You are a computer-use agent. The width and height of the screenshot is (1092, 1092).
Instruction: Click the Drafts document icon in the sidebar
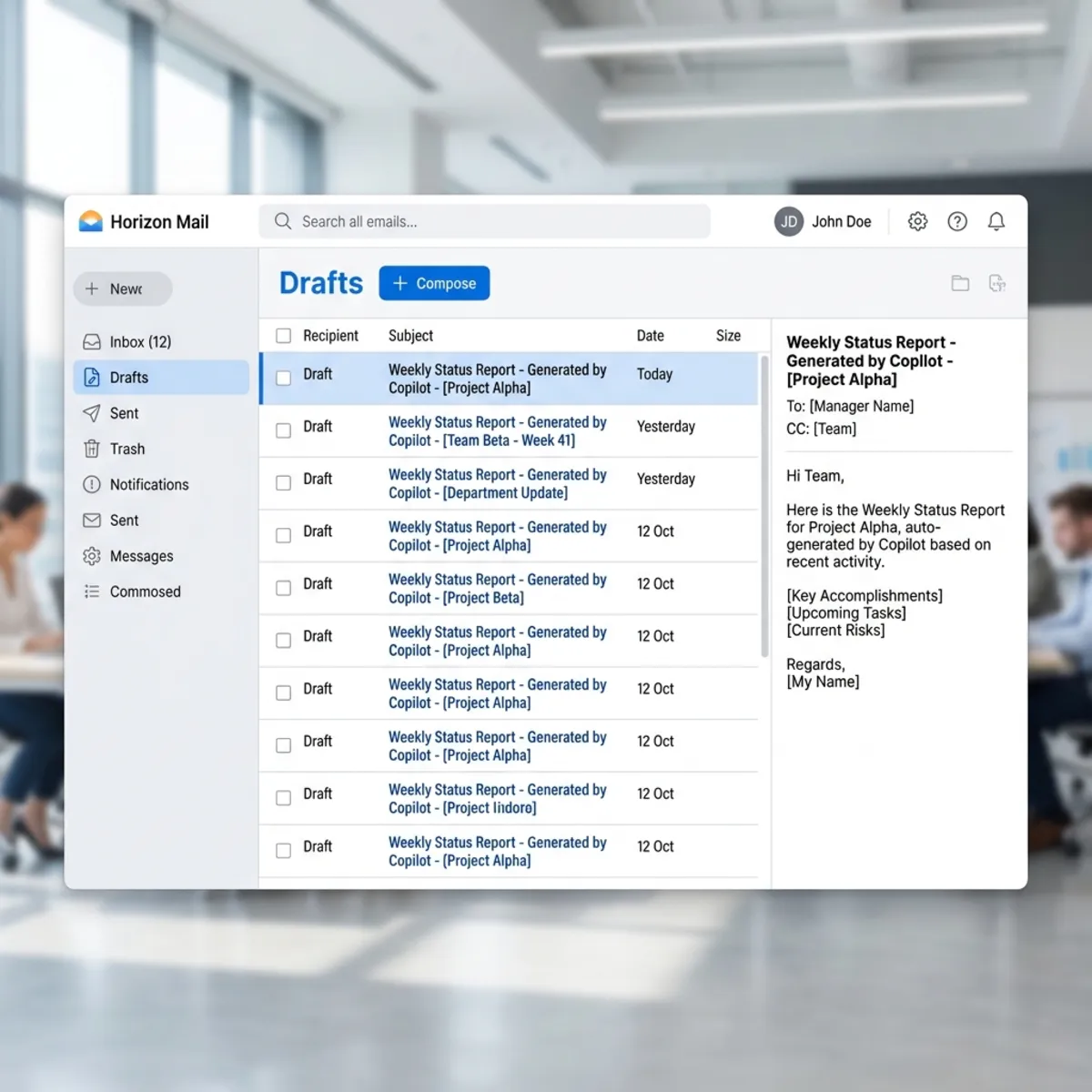92,377
